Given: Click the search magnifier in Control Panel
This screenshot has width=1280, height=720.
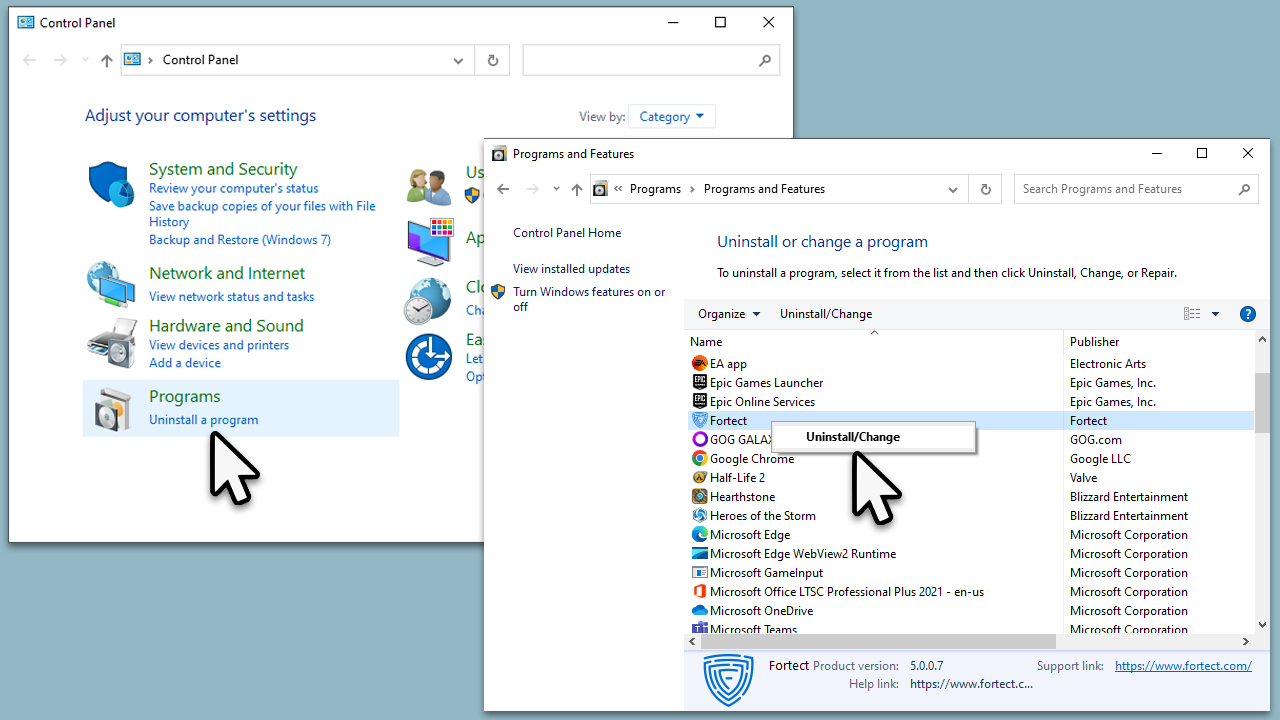Looking at the screenshot, I should coord(765,60).
